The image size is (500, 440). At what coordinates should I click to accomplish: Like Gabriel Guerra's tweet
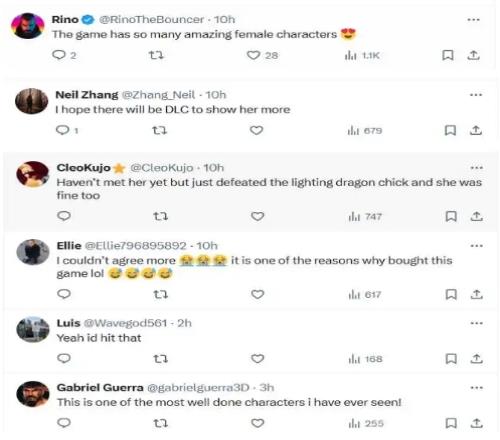pyautogui.click(x=257, y=423)
